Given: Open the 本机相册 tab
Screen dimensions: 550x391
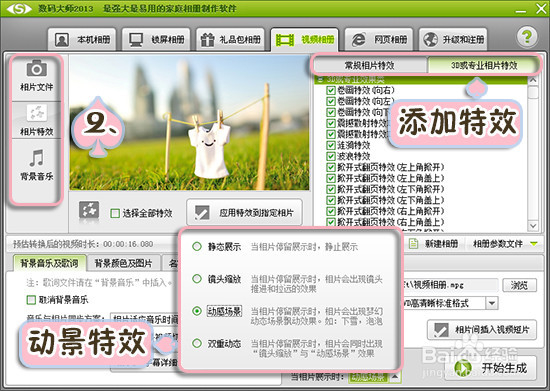Looking at the screenshot, I should tap(82, 39).
